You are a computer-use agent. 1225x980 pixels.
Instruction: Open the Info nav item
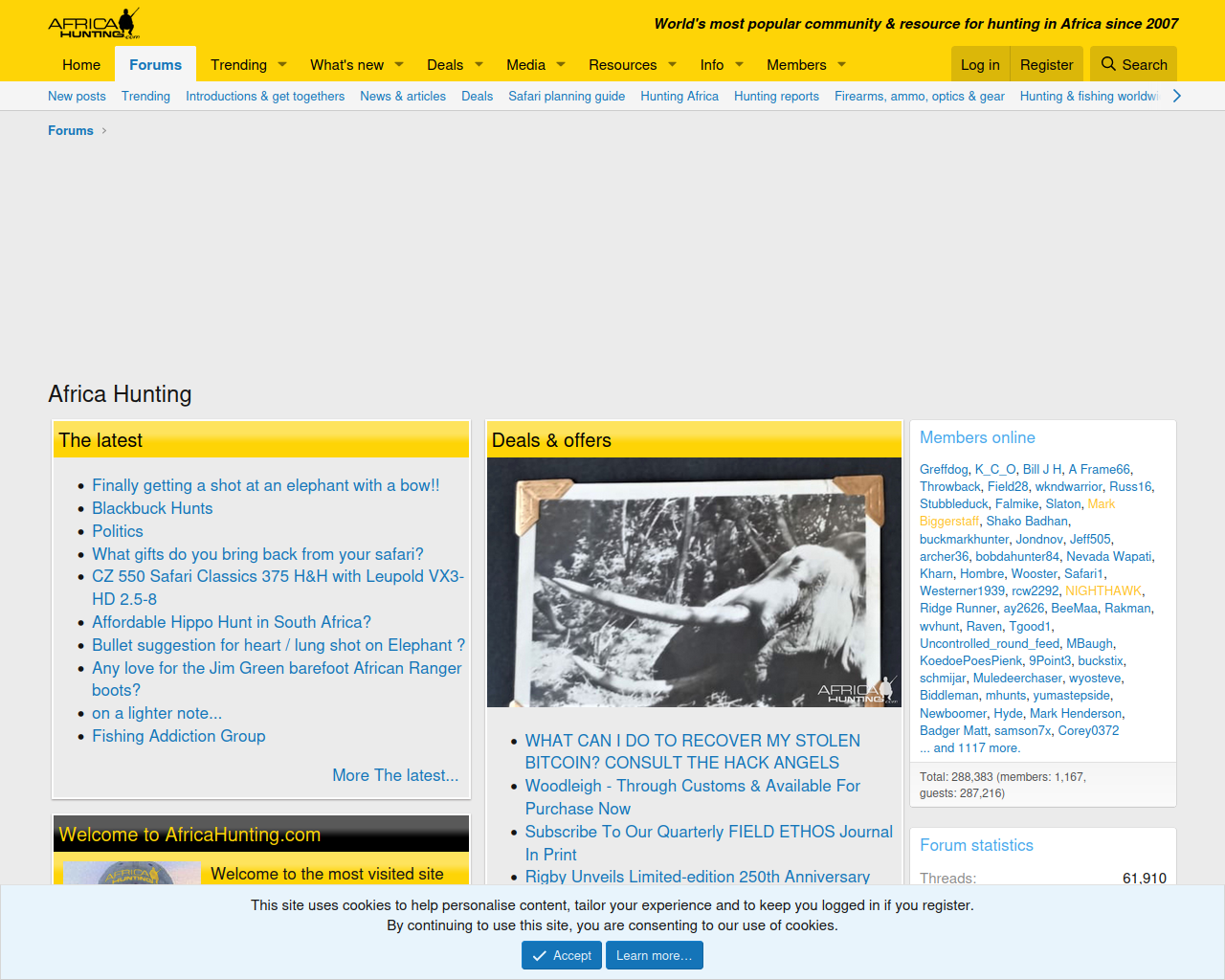coord(711,64)
